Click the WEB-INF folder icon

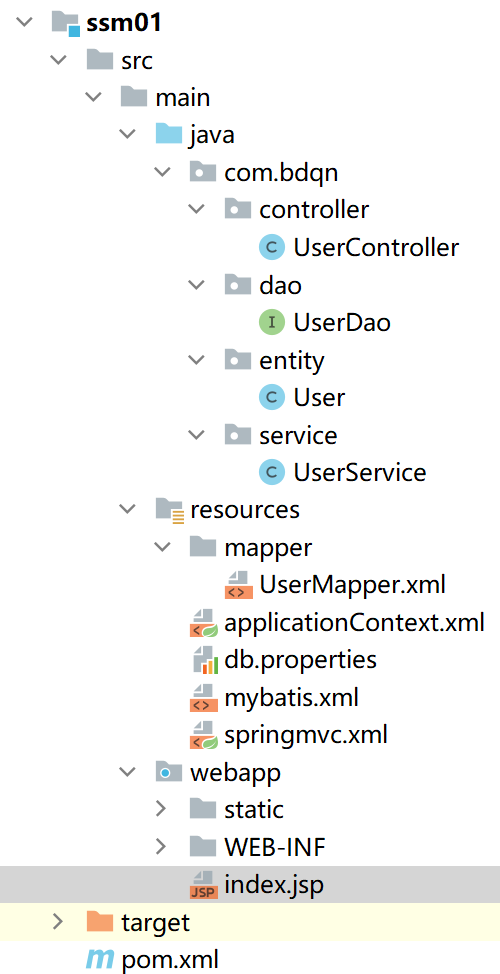(203, 846)
